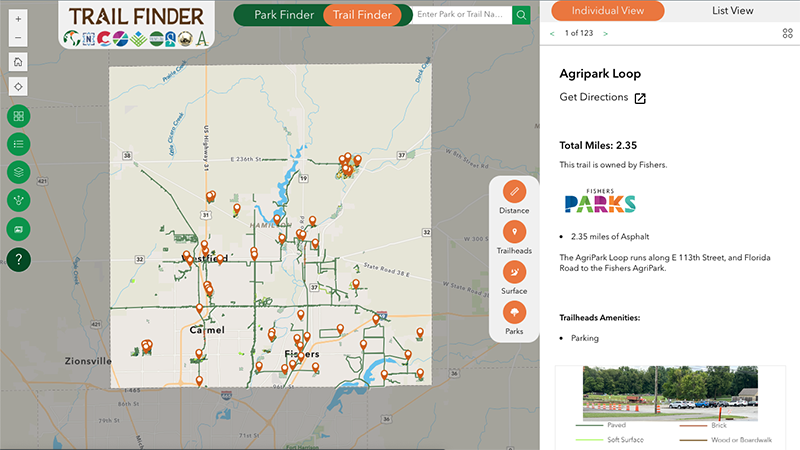Locate my position on map
Image resolution: width=800 pixels, height=450 pixels.
click(x=18, y=87)
